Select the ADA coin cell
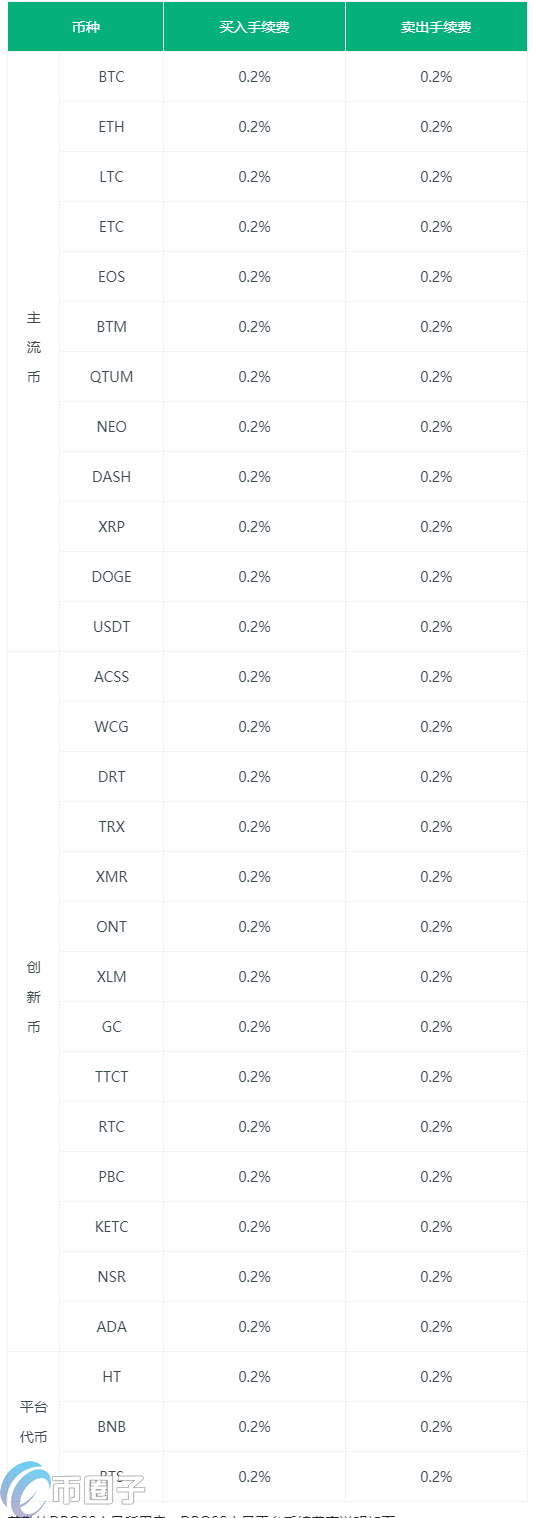Image resolution: width=533 pixels, height=1518 pixels. pos(112,1327)
